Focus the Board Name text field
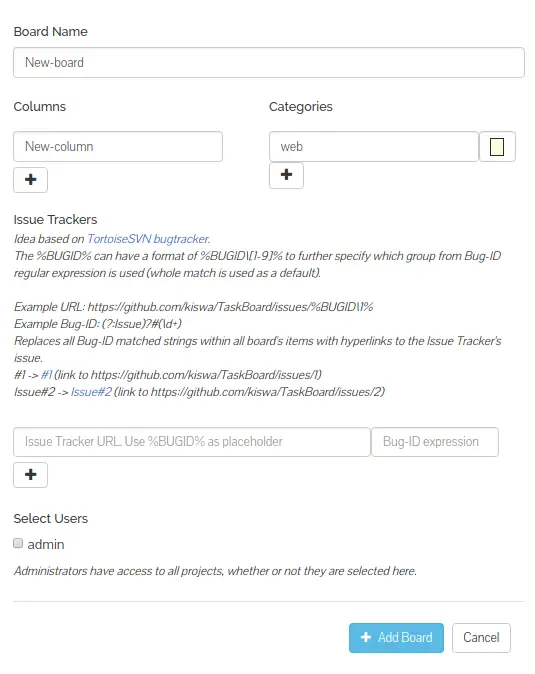 (x=269, y=63)
